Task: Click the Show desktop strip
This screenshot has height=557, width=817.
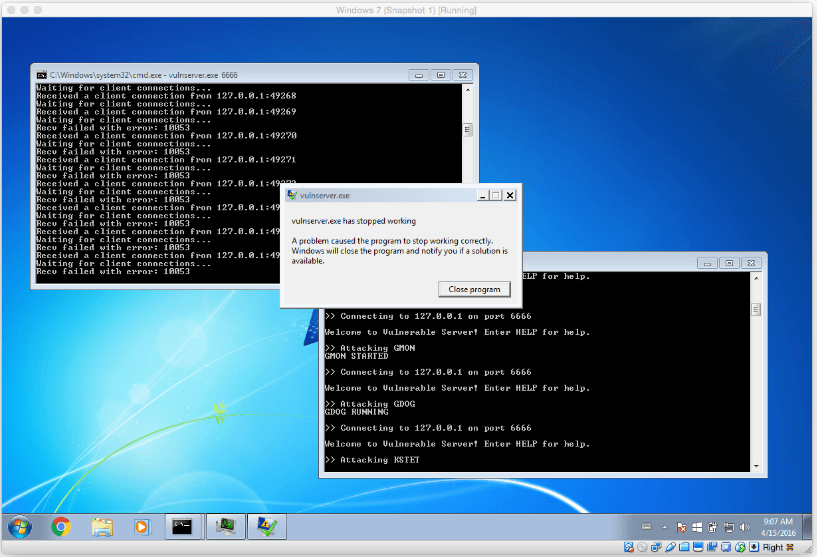Action: [807, 527]
